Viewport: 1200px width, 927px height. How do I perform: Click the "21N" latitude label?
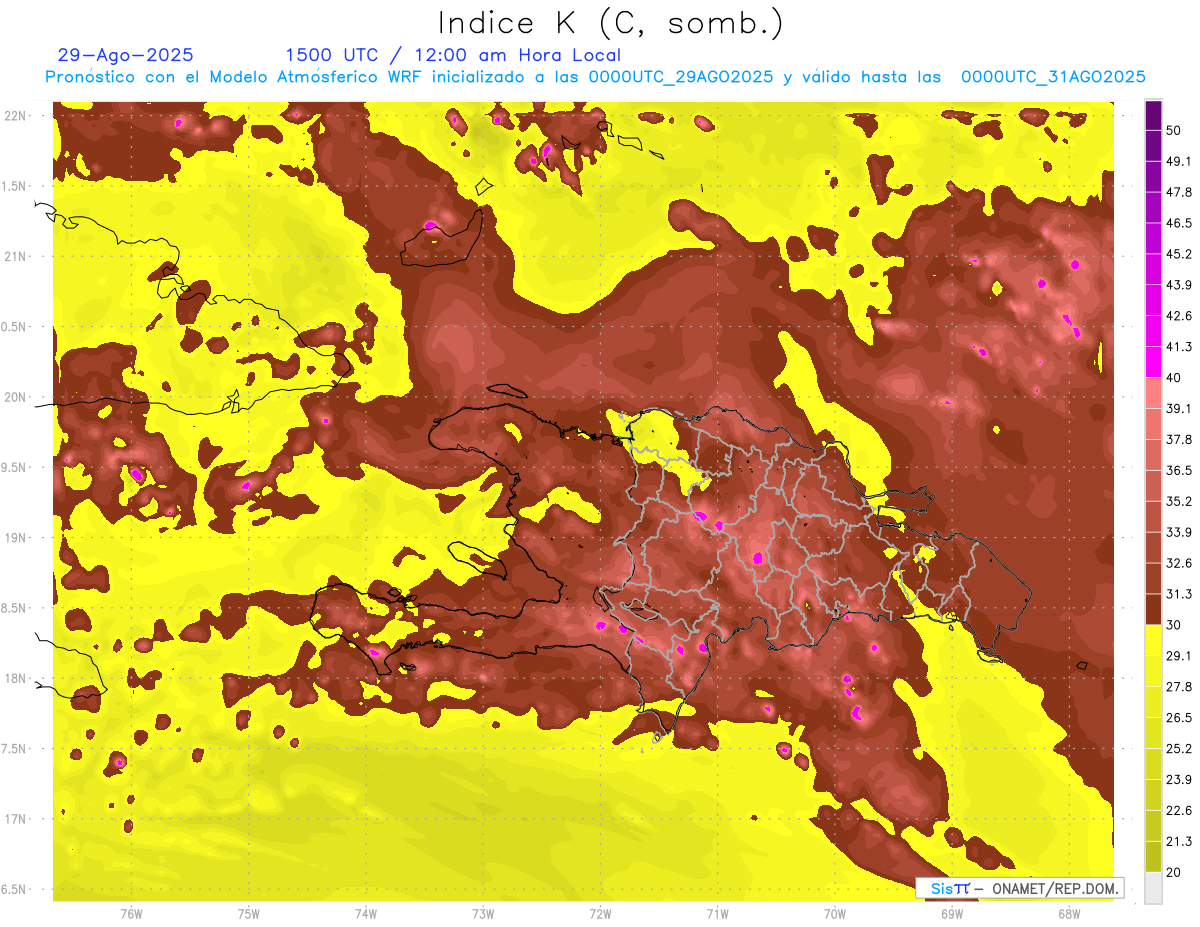point(17,256)
